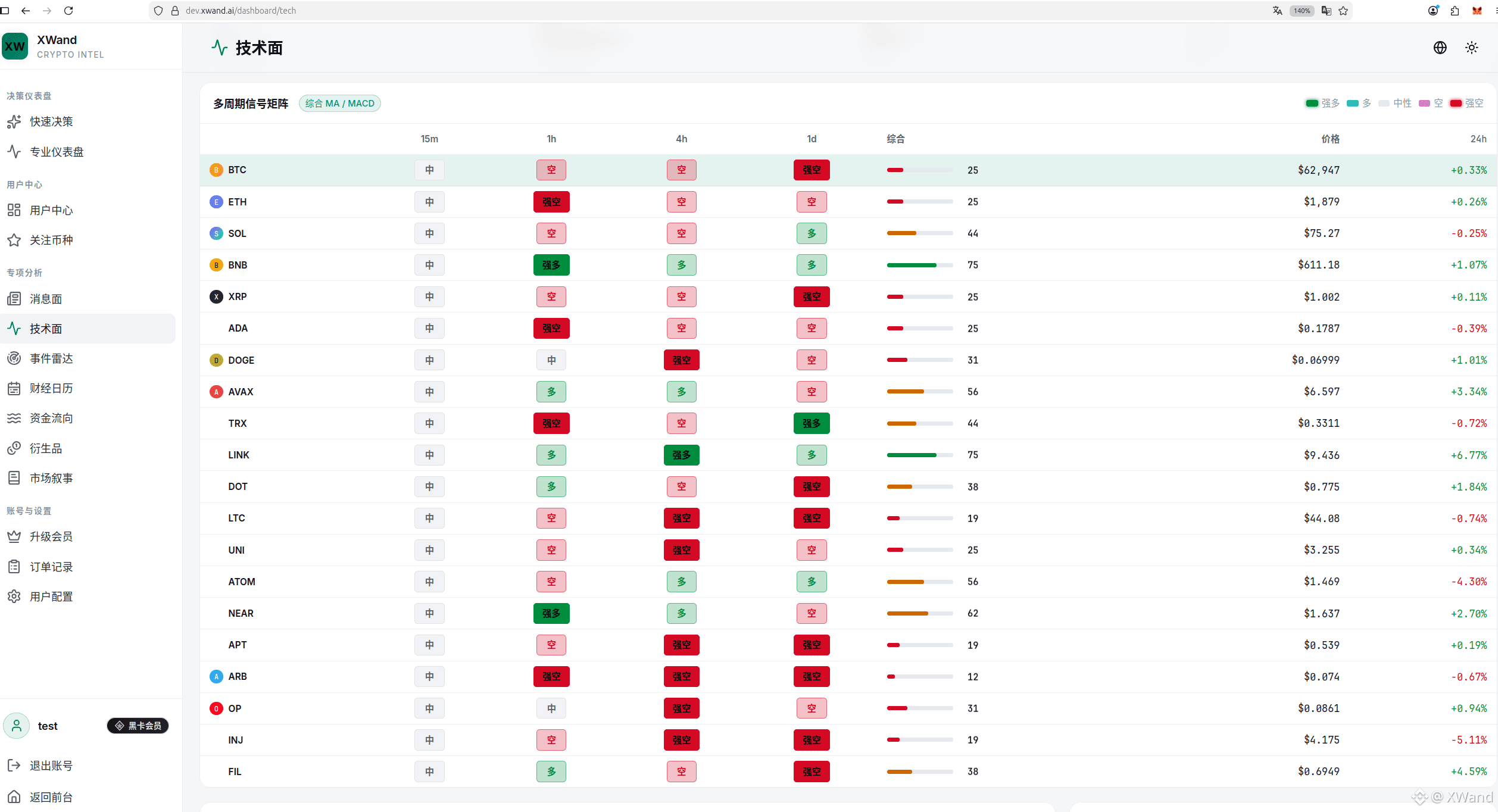Click the translate page icon in address bar

point(1277,11)
